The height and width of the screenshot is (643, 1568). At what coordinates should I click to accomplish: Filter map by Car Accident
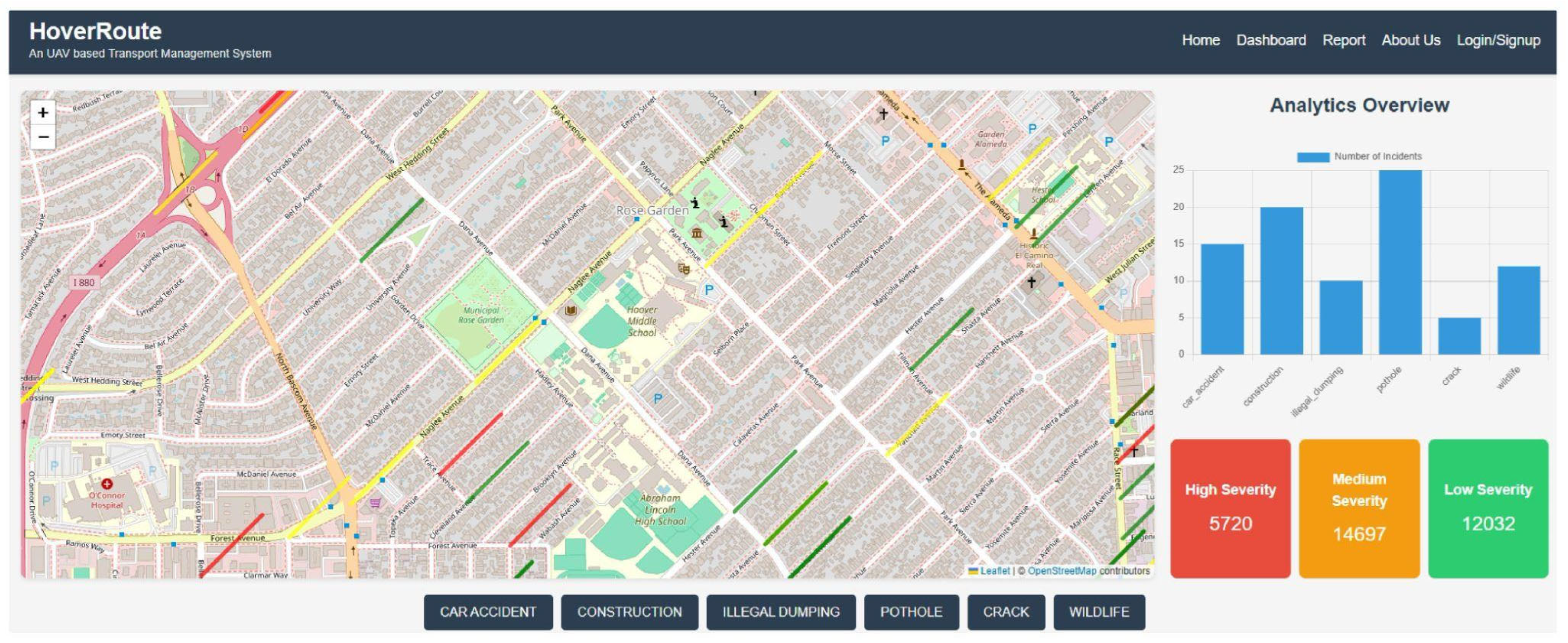487,612
